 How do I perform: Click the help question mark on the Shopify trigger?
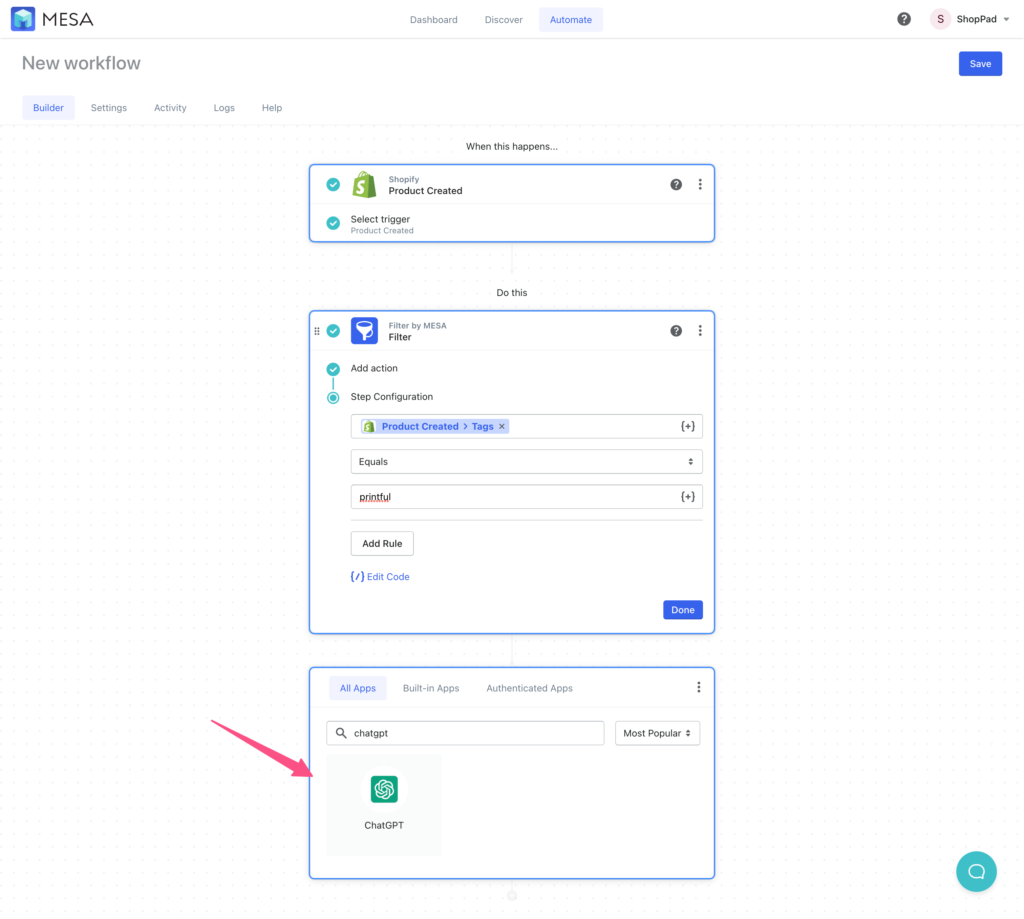coord(675,184)
